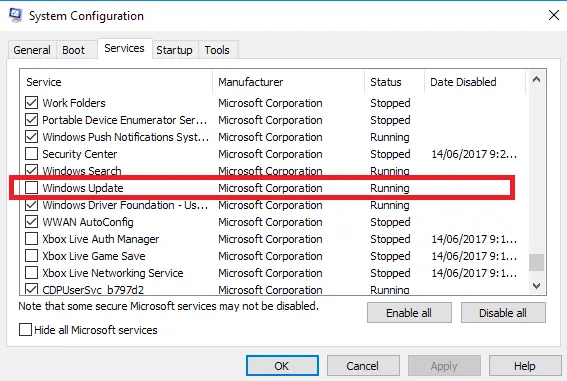567x381 pixels.
Task: Click Windows Update's Running status
Action: coord(390,188)
